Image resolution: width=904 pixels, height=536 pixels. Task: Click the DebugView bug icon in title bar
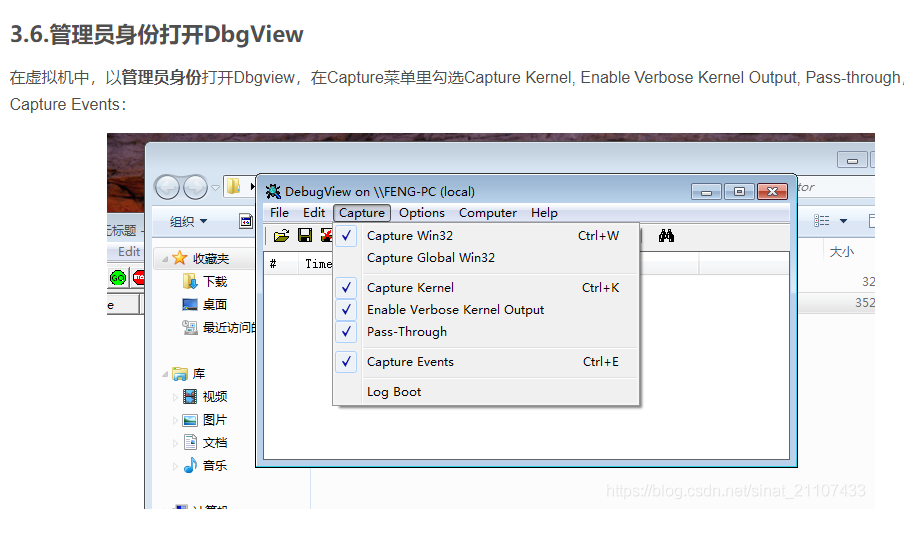pos(273,191)
